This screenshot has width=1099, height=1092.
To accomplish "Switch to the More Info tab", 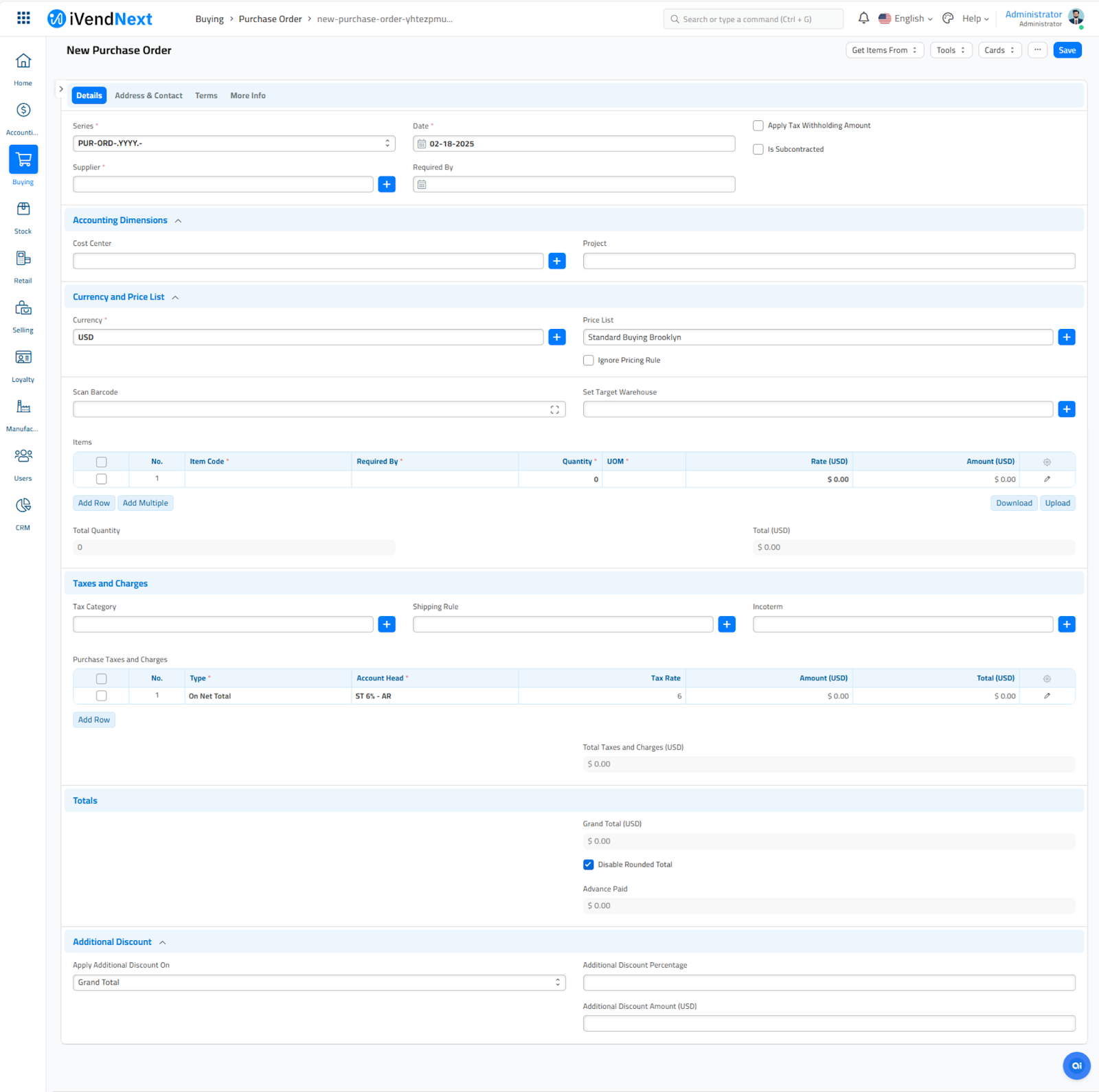I will pos(248,95).
